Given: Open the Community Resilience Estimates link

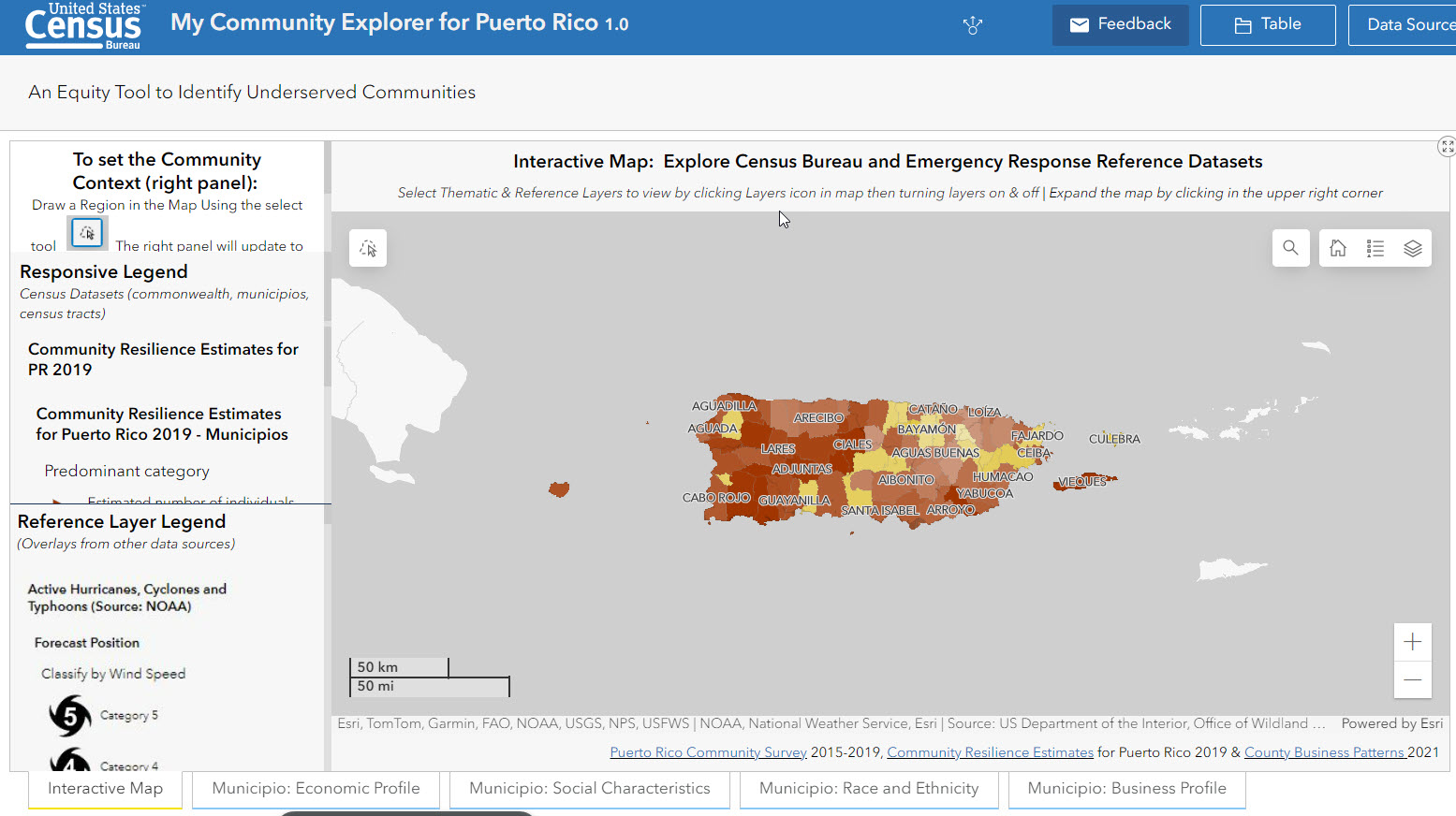Looking at the screenshot, I should [989, 751].
